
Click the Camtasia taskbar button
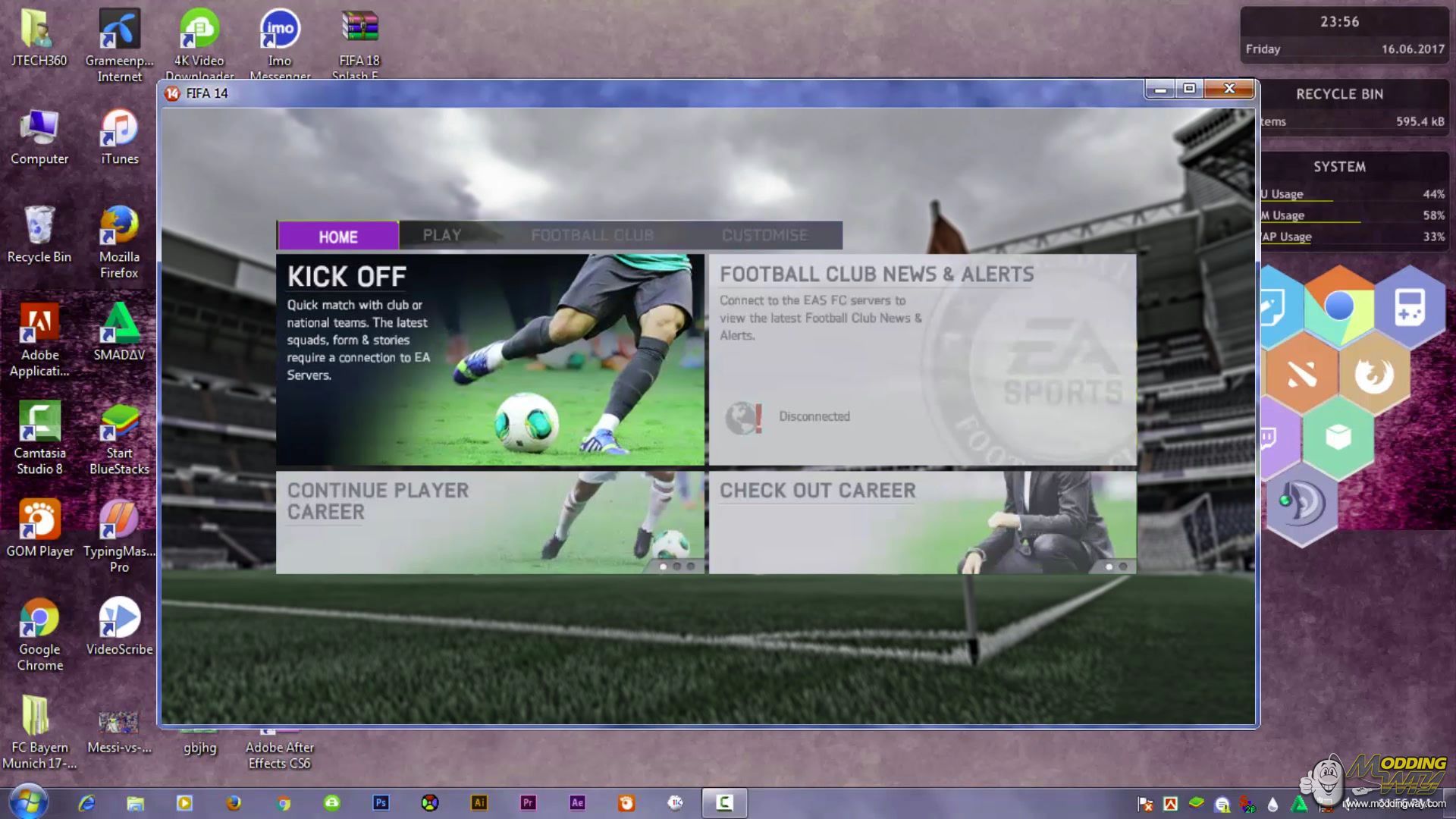[x=724, y=802]
